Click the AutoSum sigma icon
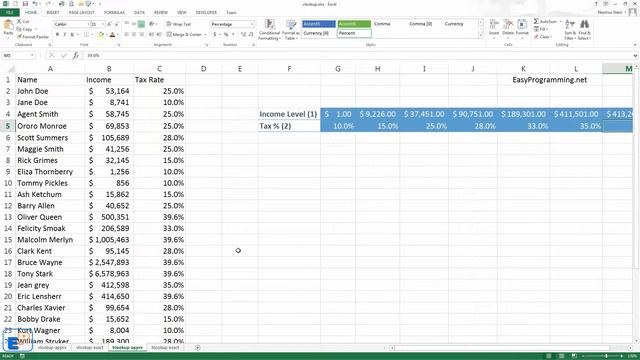Viewport: 640px width, 360px height. coord(536,21)
